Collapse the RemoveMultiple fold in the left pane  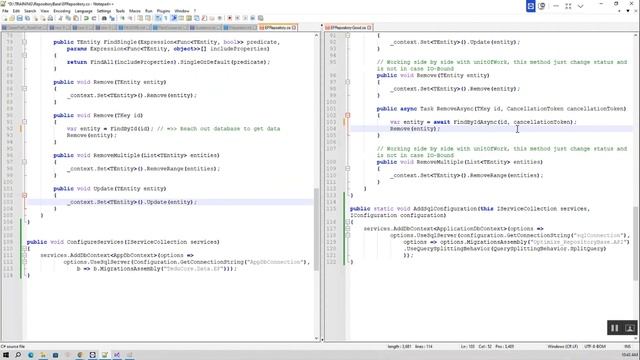[x=24, y=162]
